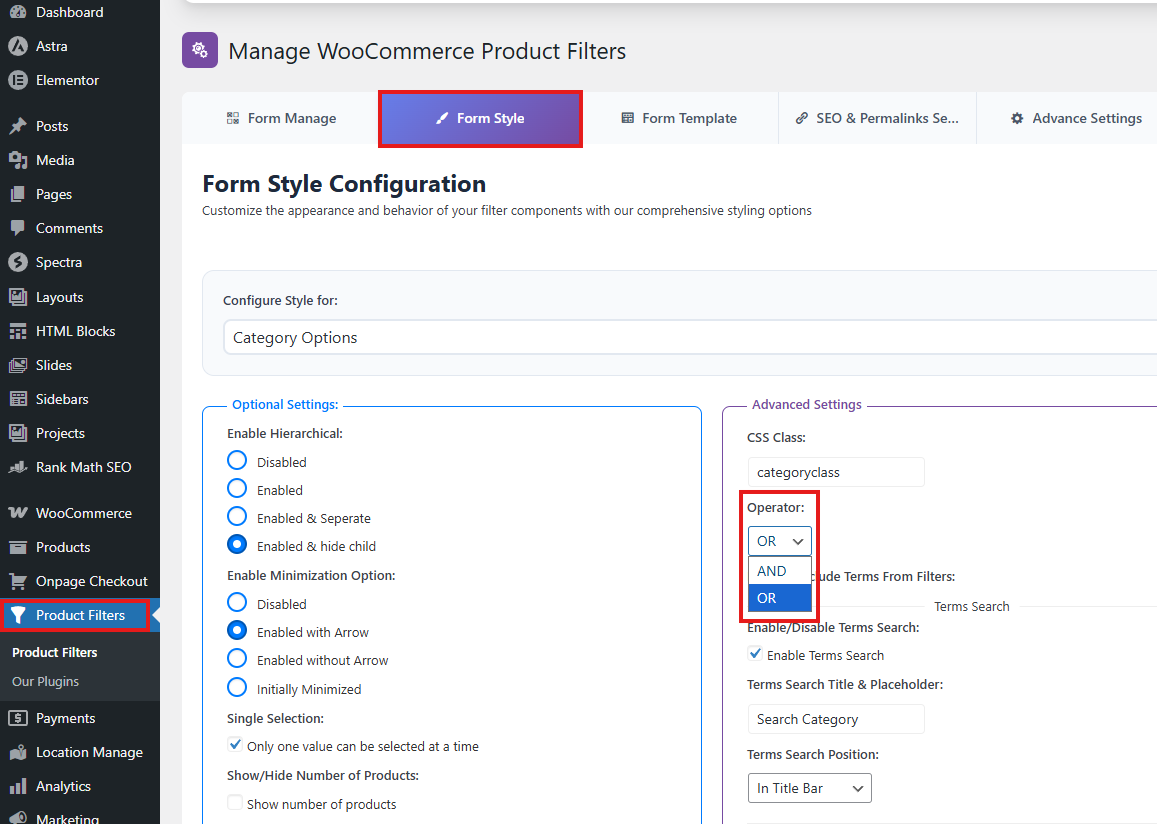
Task: Click the Spectra logo icon
Action: click(18, 262)
